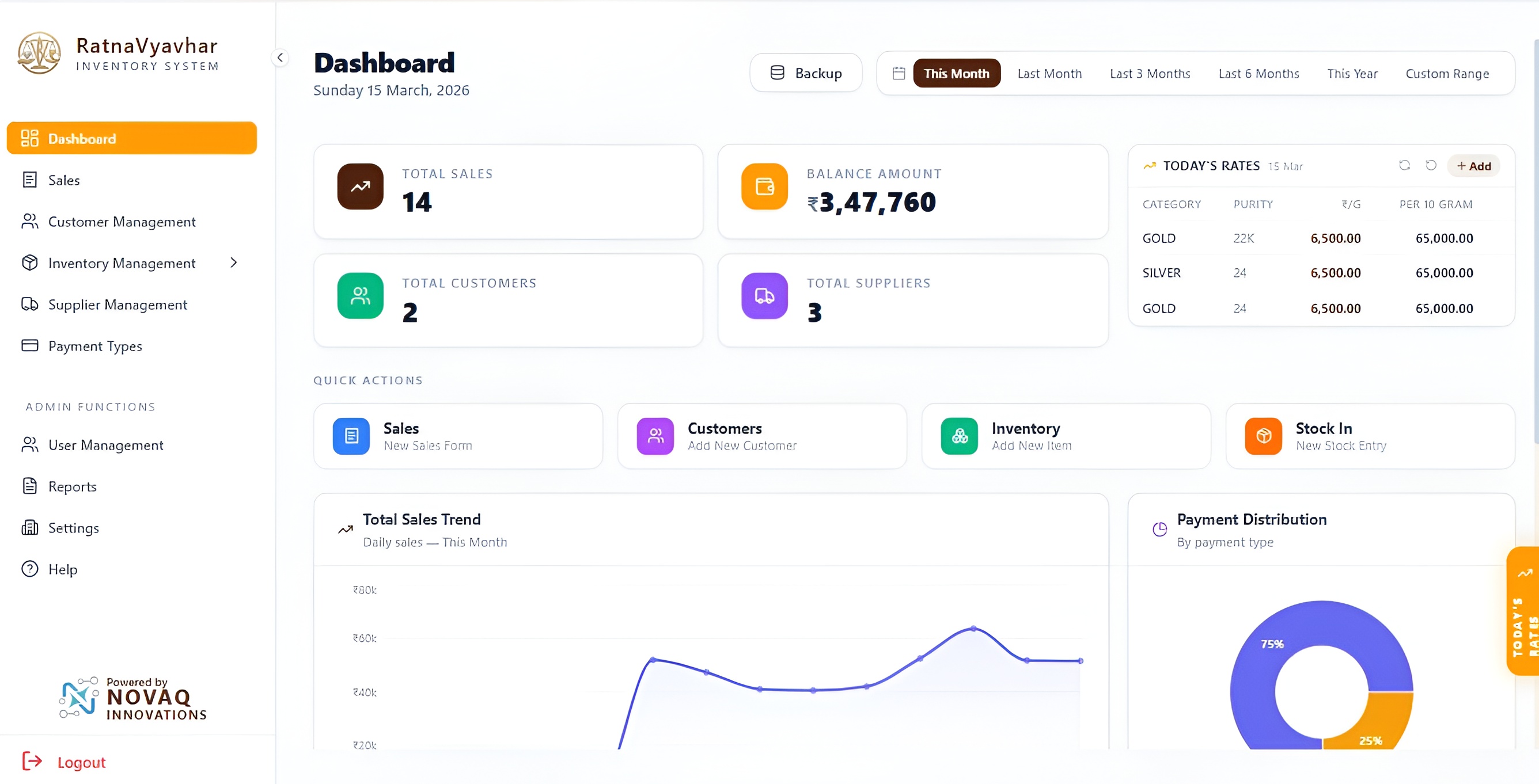Collapse the sidebar with the chevron
Viewport: 1539px width, 784px height.
point(280,58)
